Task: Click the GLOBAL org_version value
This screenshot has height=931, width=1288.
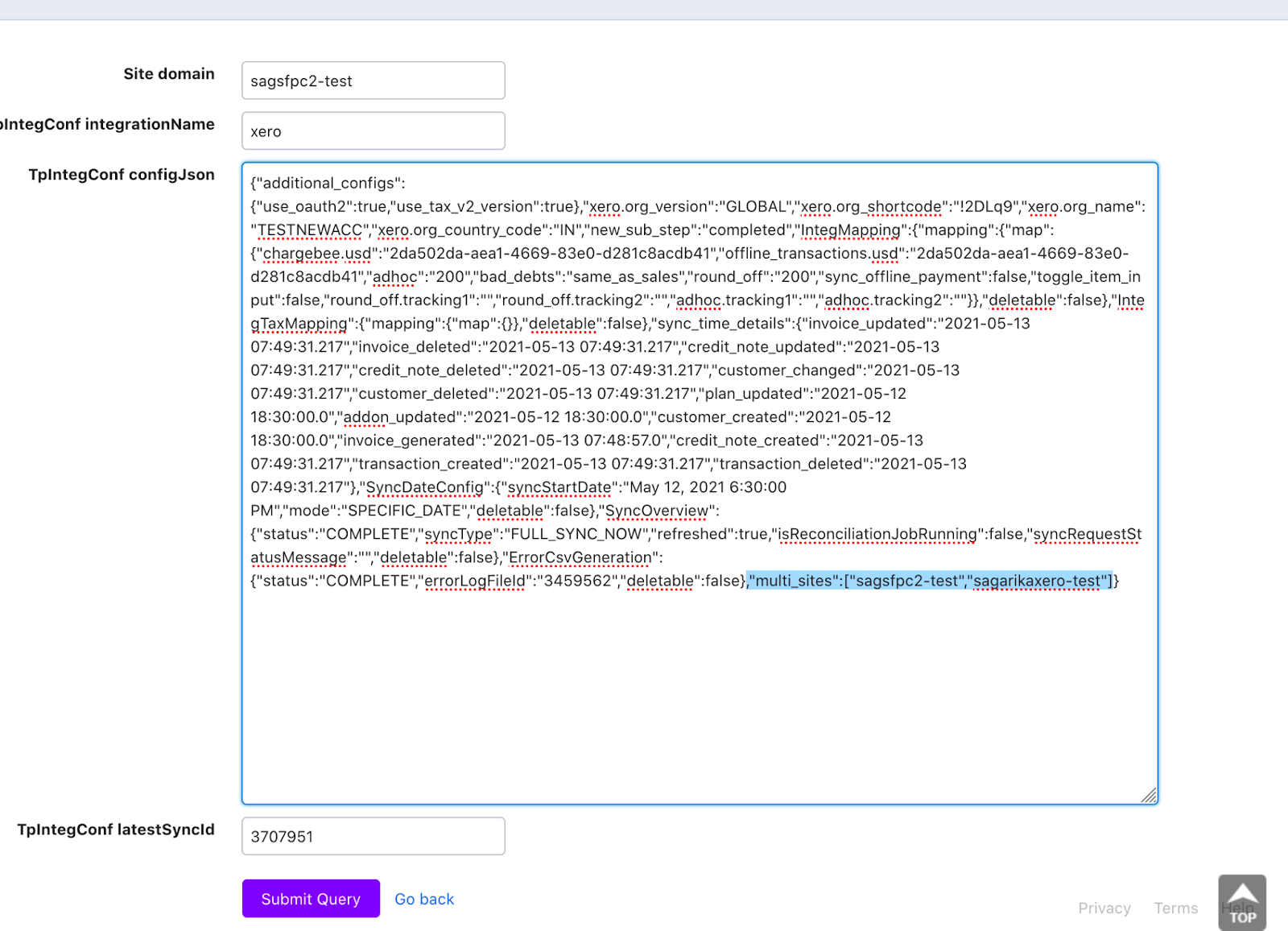Action: click(x=754, y=207)
